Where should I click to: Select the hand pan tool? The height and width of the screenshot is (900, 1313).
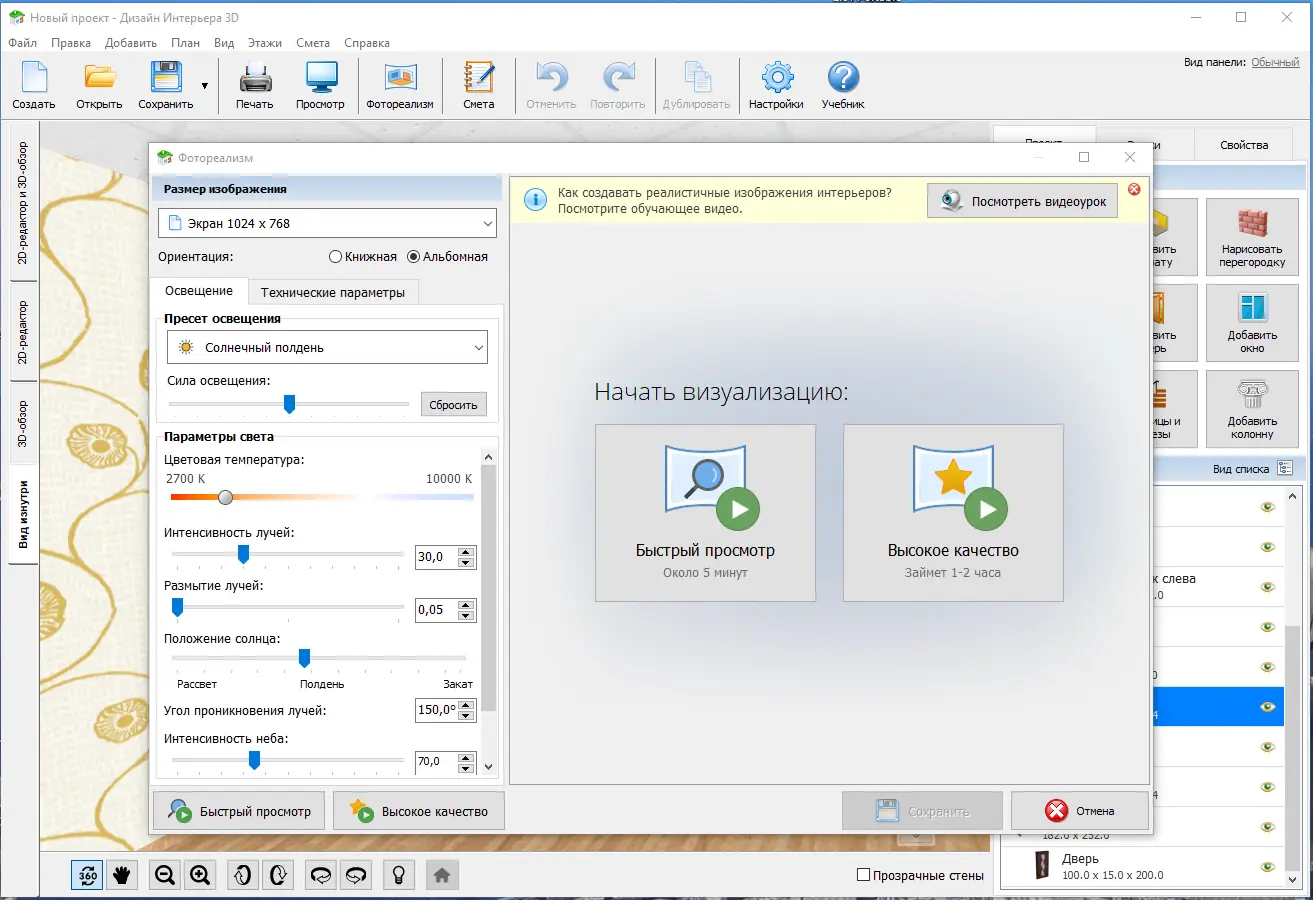click(x=122, y=875)
